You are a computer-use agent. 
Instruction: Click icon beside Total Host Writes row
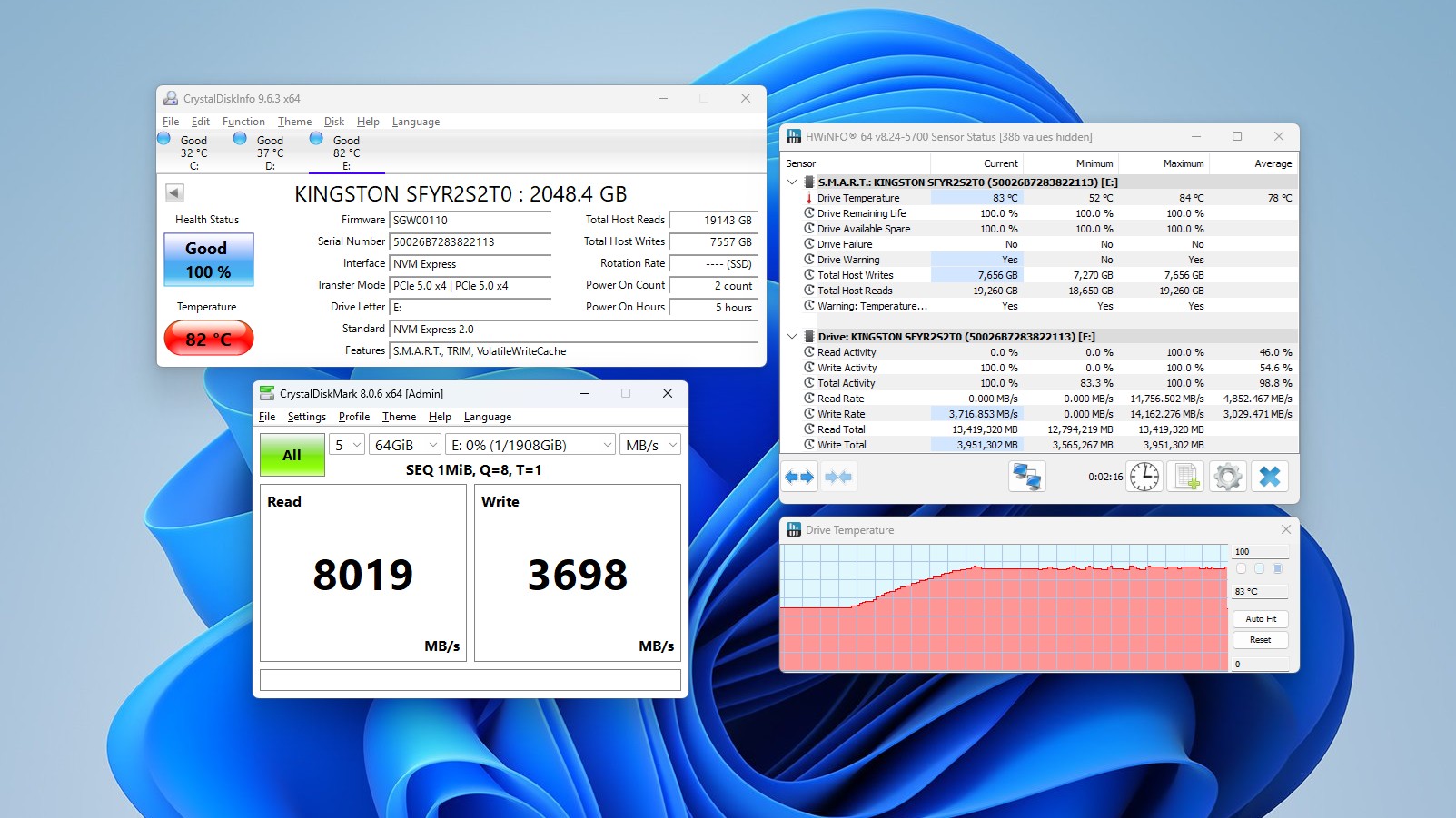808,275
